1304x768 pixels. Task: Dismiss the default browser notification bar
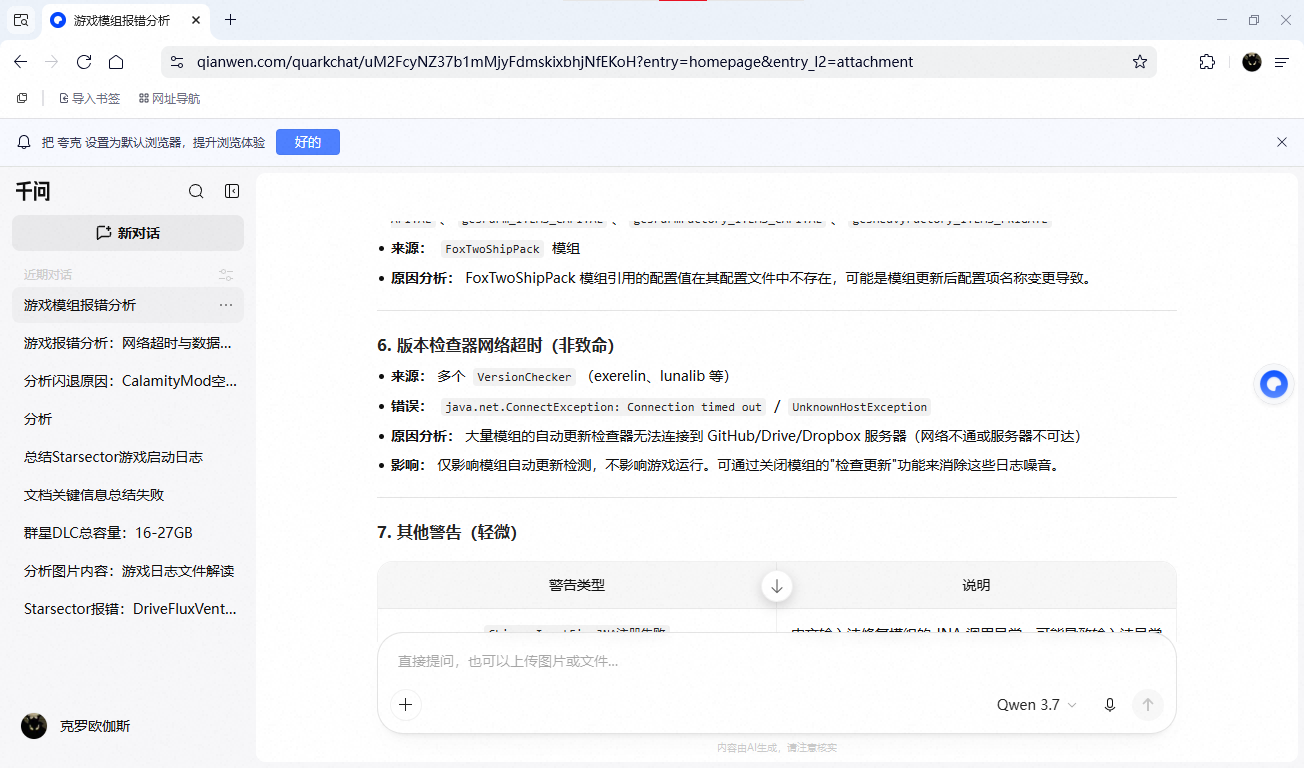pyautogui.click(x=1282, y=142)
